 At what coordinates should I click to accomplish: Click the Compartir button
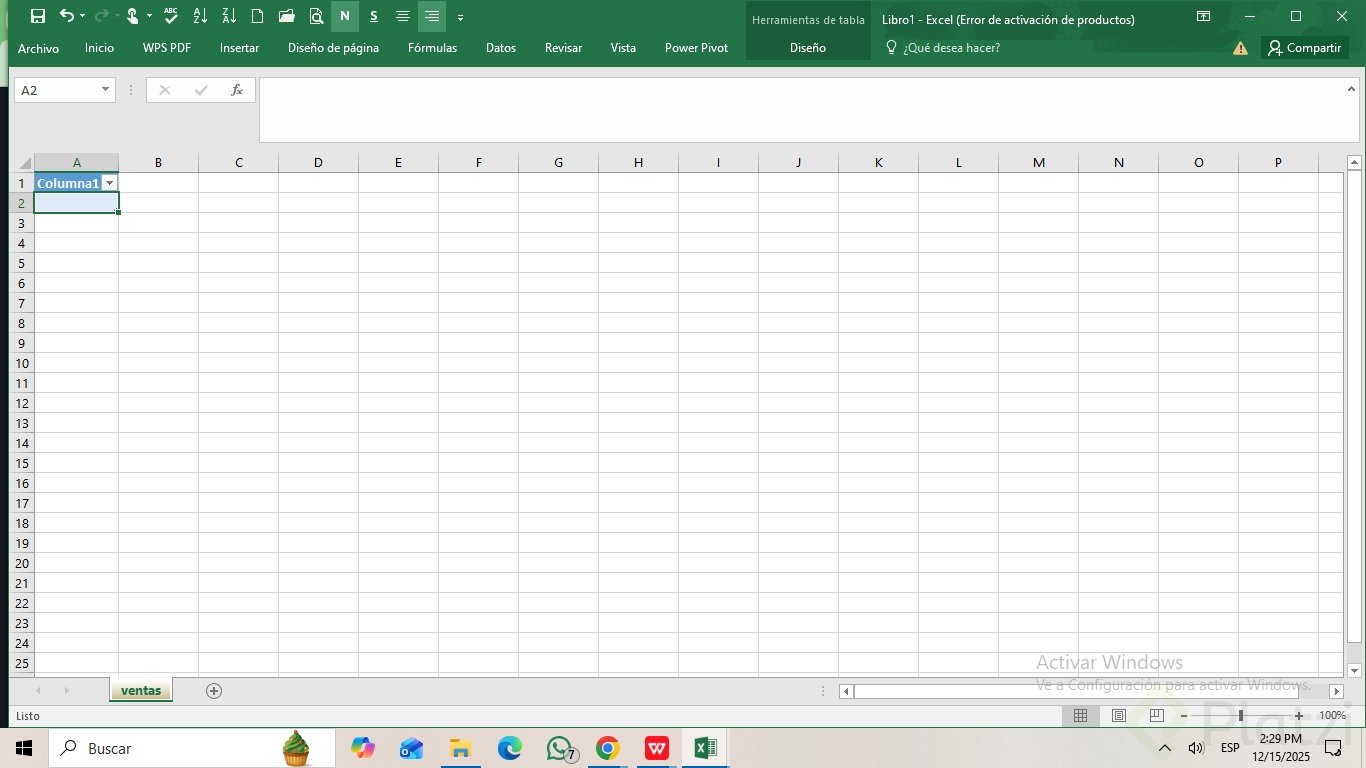point(1305,48)
